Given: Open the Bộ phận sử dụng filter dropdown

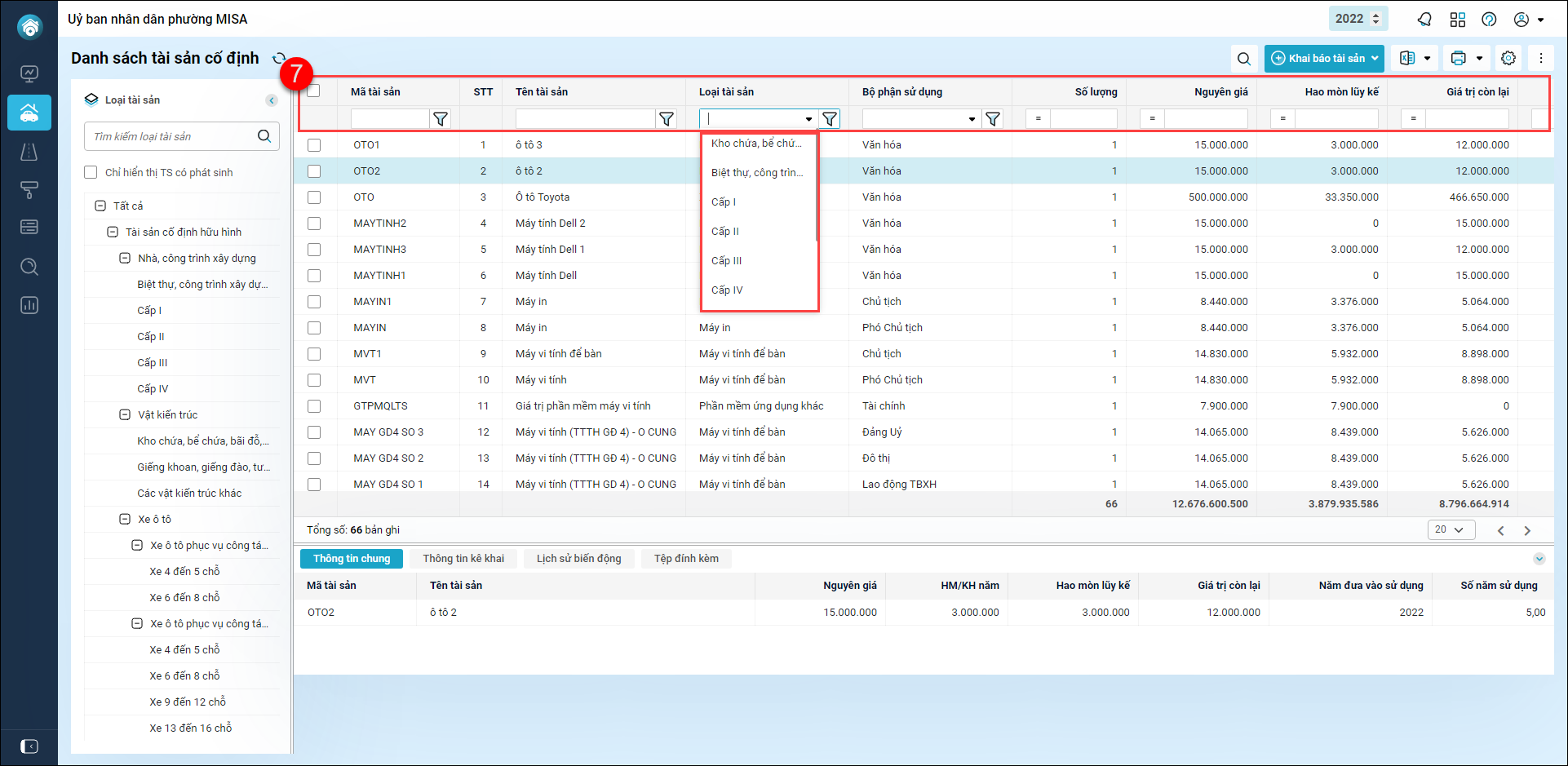Looking at the screenshot, I should 972,119.
